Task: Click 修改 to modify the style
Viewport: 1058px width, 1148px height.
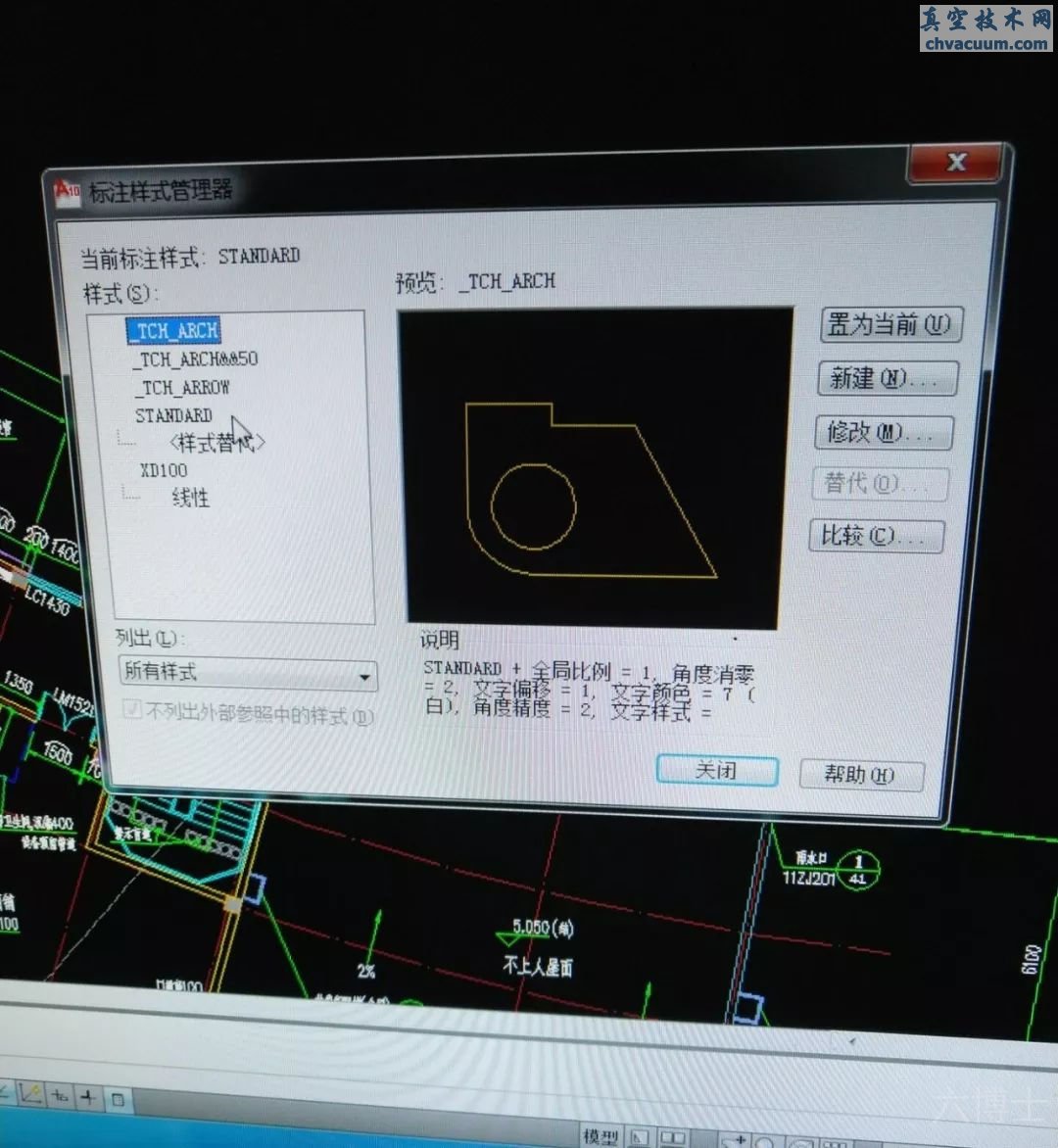Action: (x=883, y=431)
